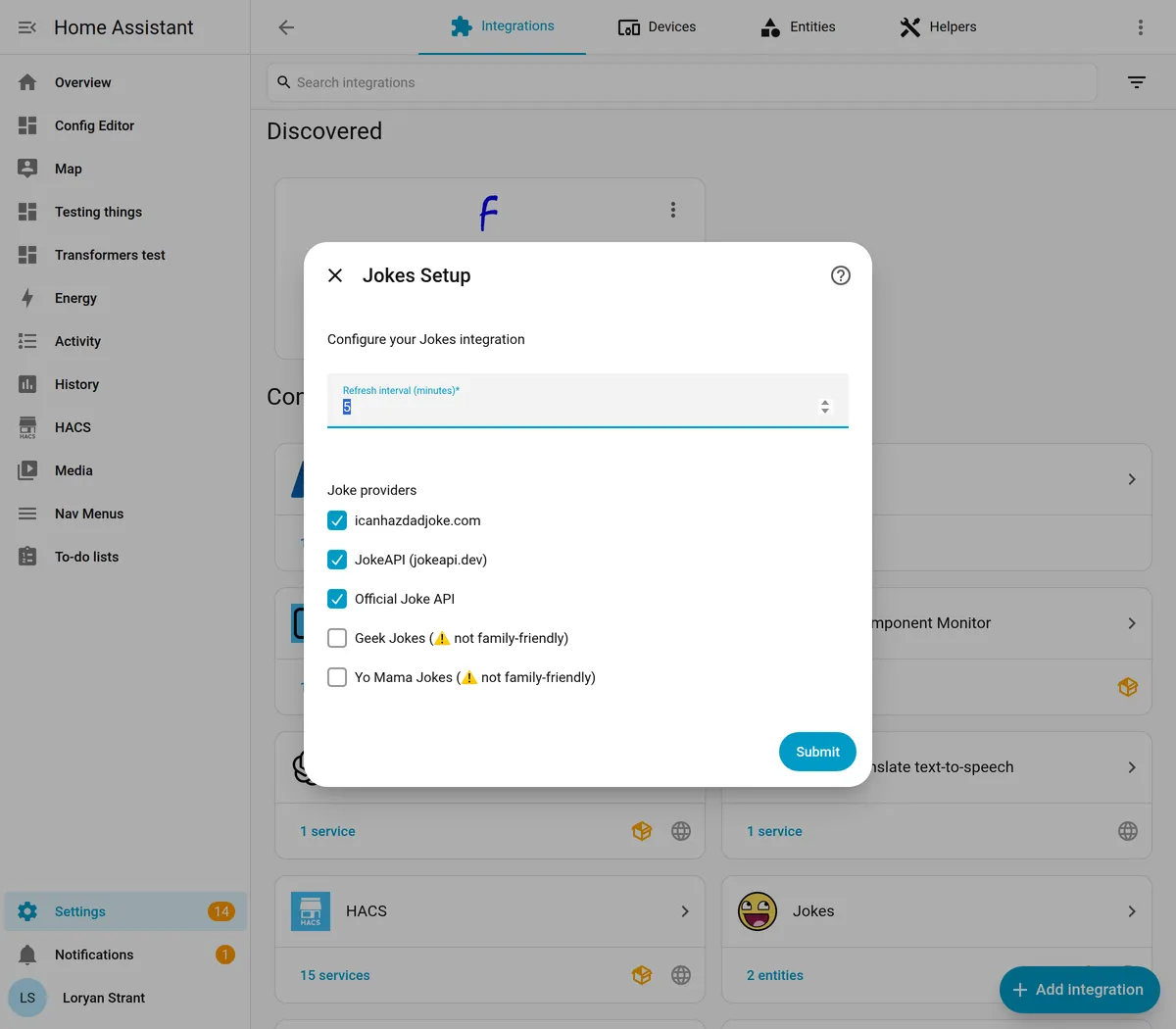Open Overview in sidebar
The height and width of the screenshot is (1029, 1176).
click(125, 82)
